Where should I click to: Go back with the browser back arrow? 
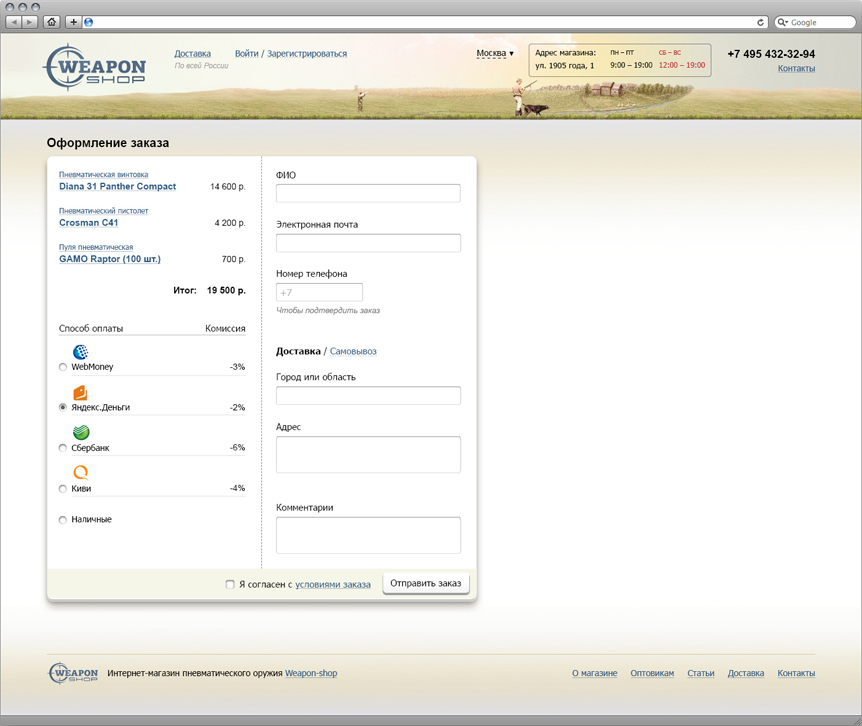click(x=14, y=22)
